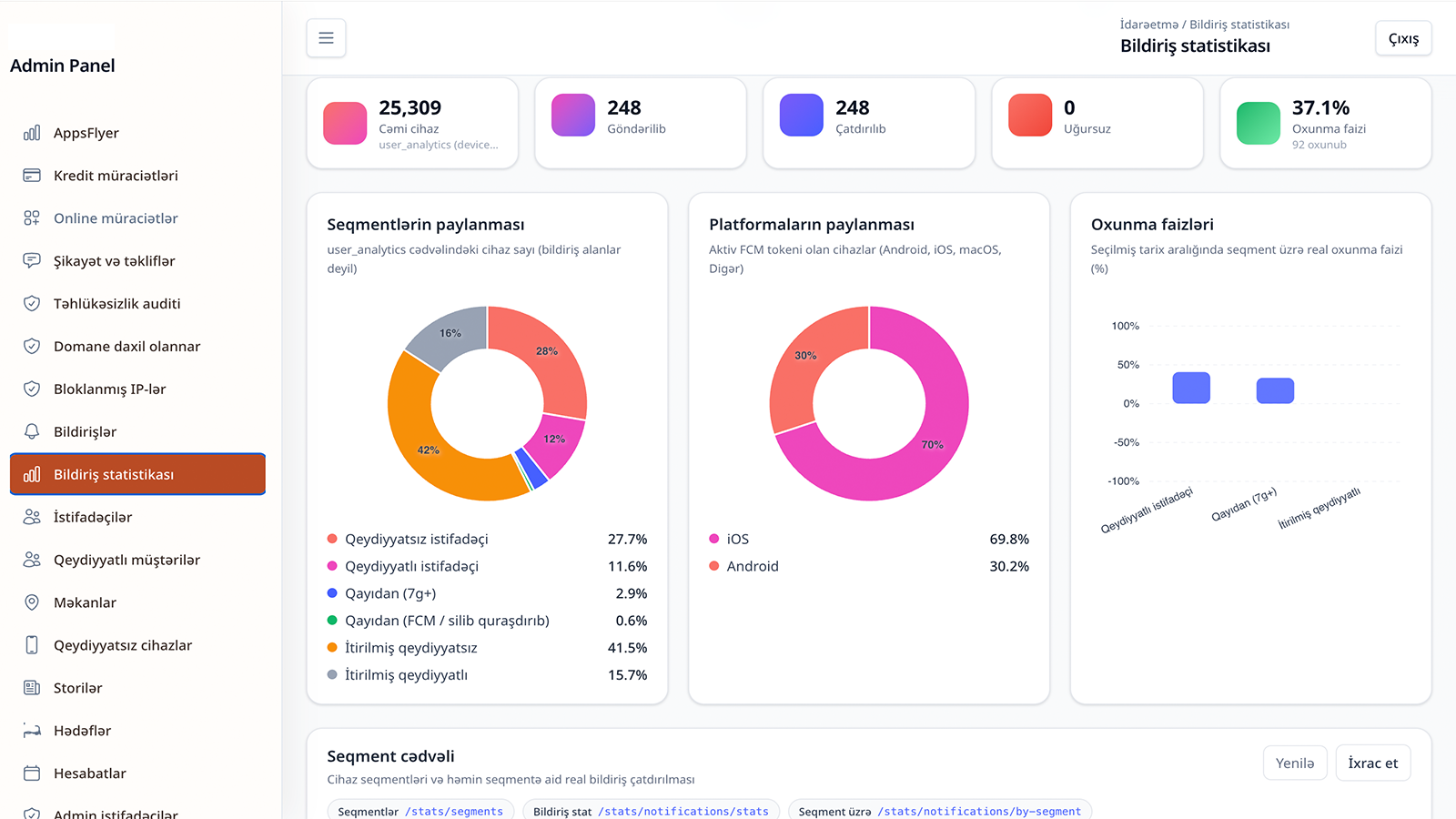Click the Çıxış logout button
The width and height of the screenshot is (1456, 819).
(x=1403, y=38)
